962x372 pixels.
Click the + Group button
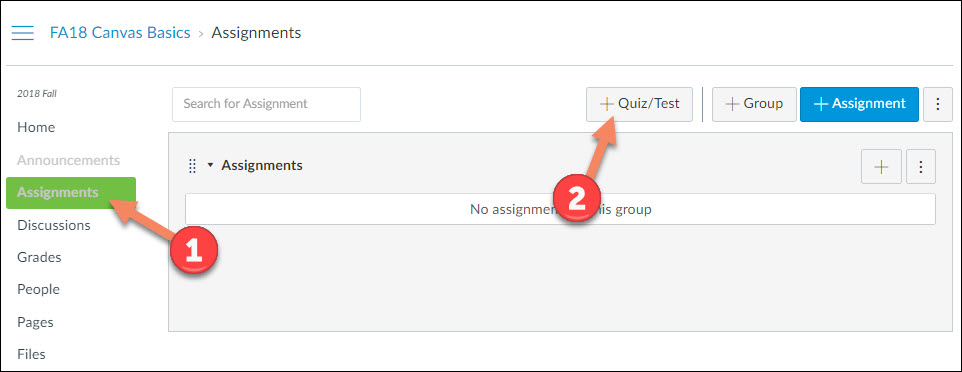(754, 104)
